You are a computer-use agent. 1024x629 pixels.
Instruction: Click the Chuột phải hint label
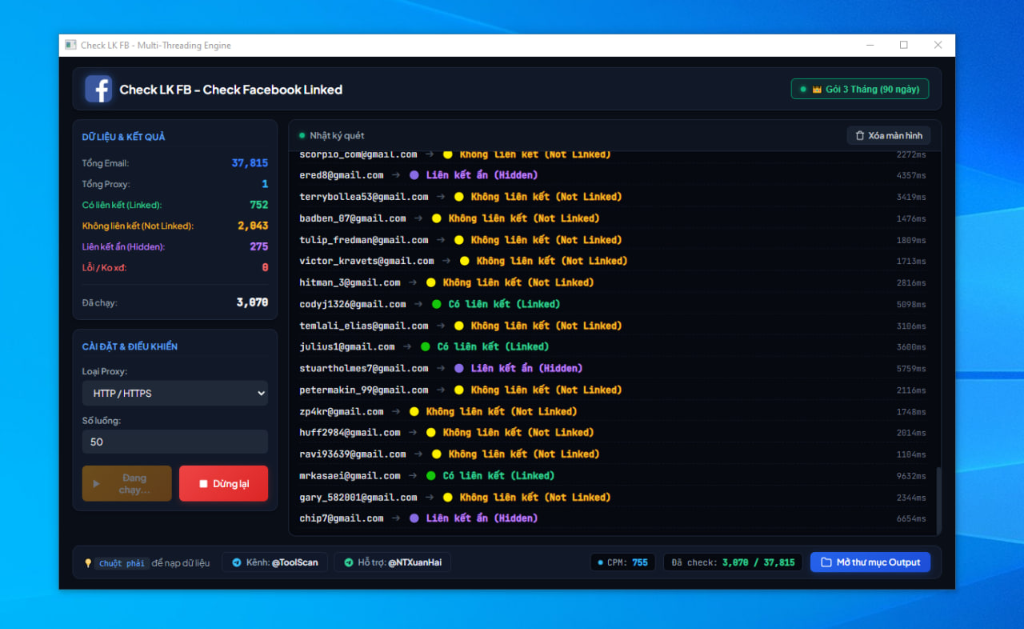click(x=121, y=563)
